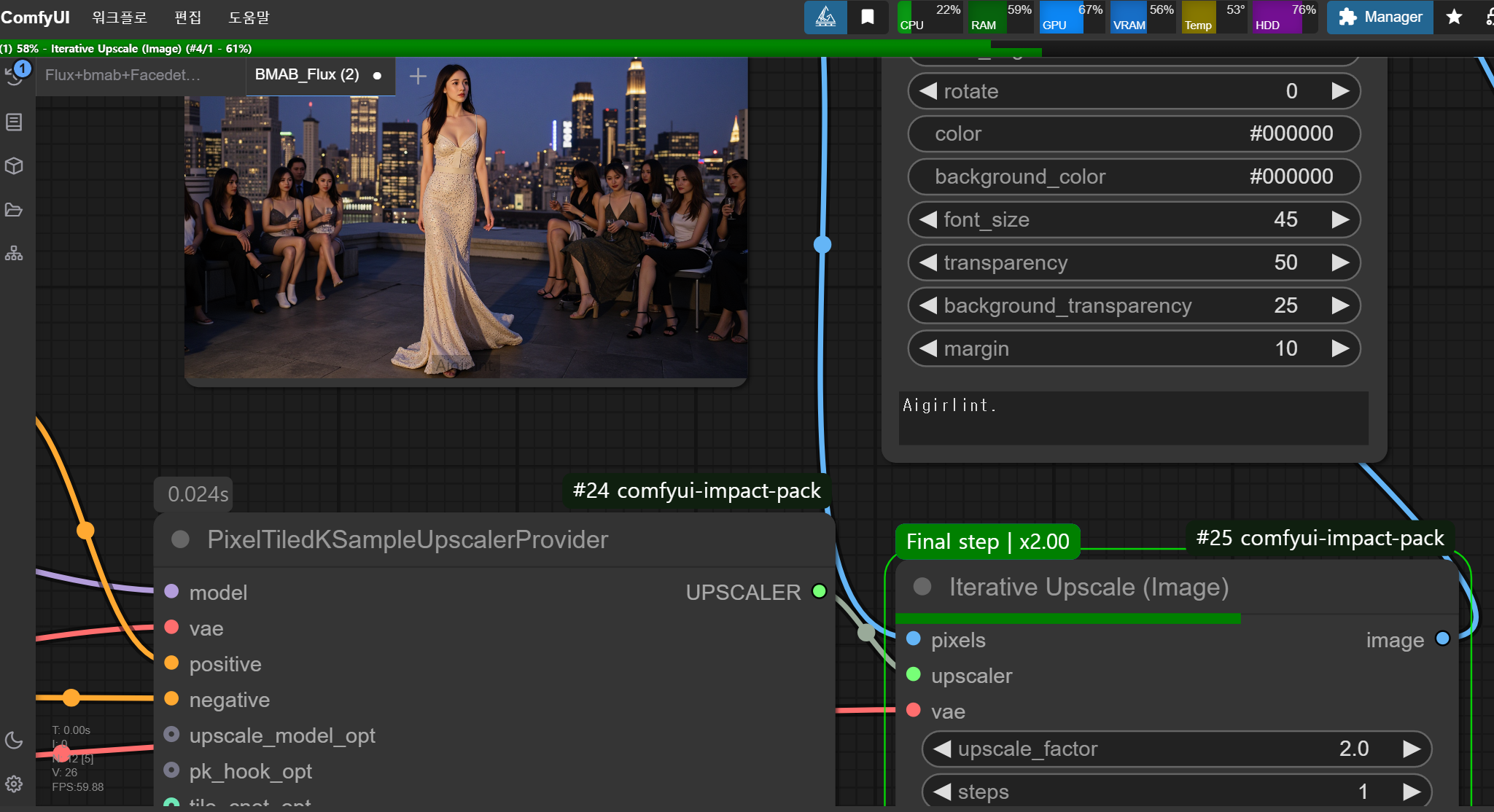Open the workflows folder sidebar icon
Viewport: 1494px width, 812px height.
pyautogui.click(x=14, y=210)
